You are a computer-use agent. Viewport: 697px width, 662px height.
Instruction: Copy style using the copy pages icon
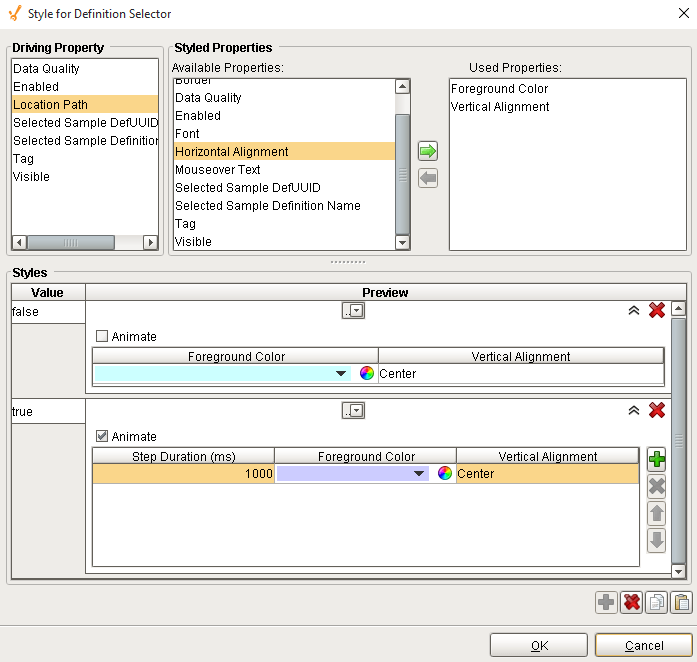657,603
